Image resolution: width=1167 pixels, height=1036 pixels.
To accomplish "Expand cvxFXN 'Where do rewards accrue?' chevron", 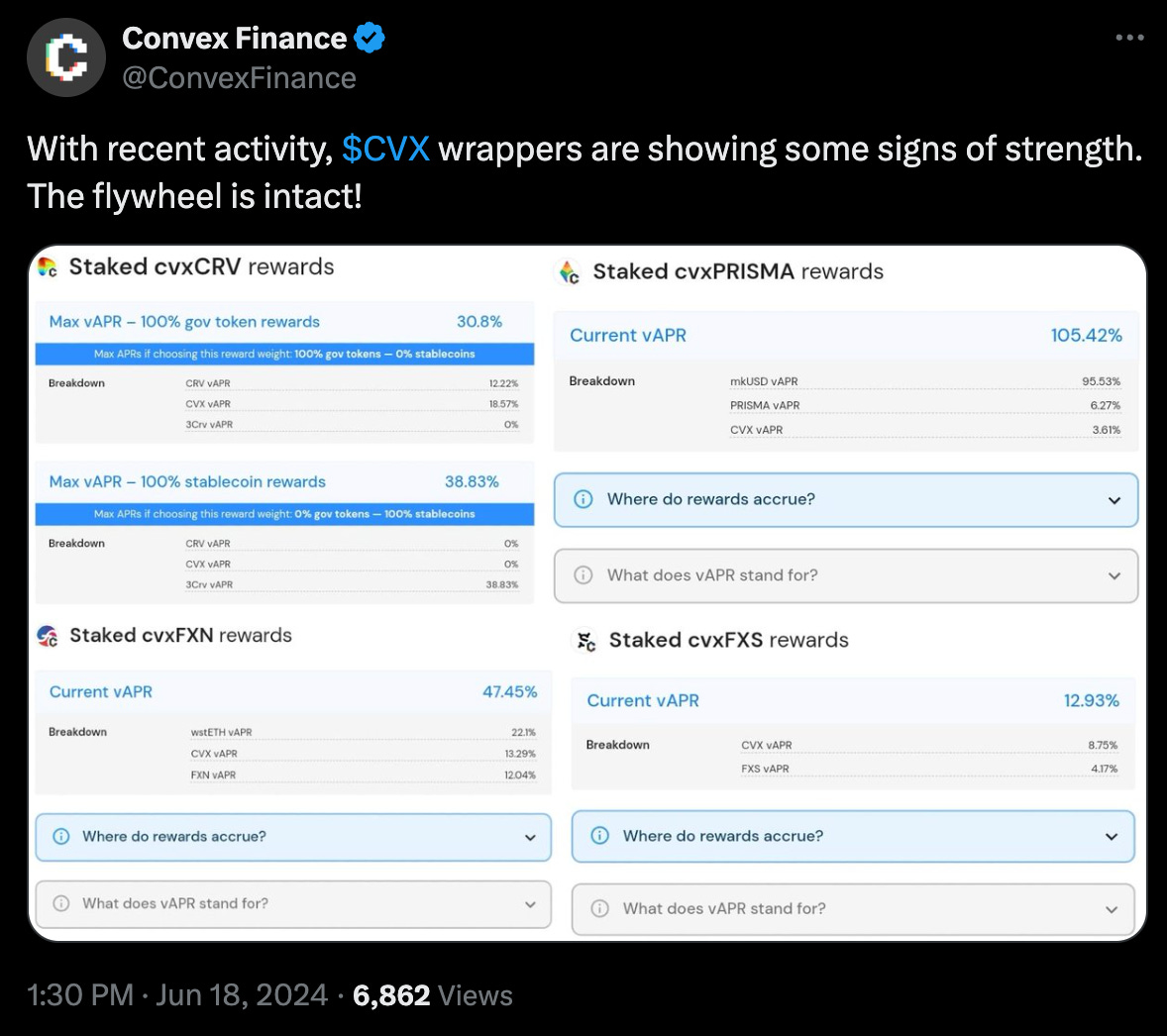I will tap(530, 837).
